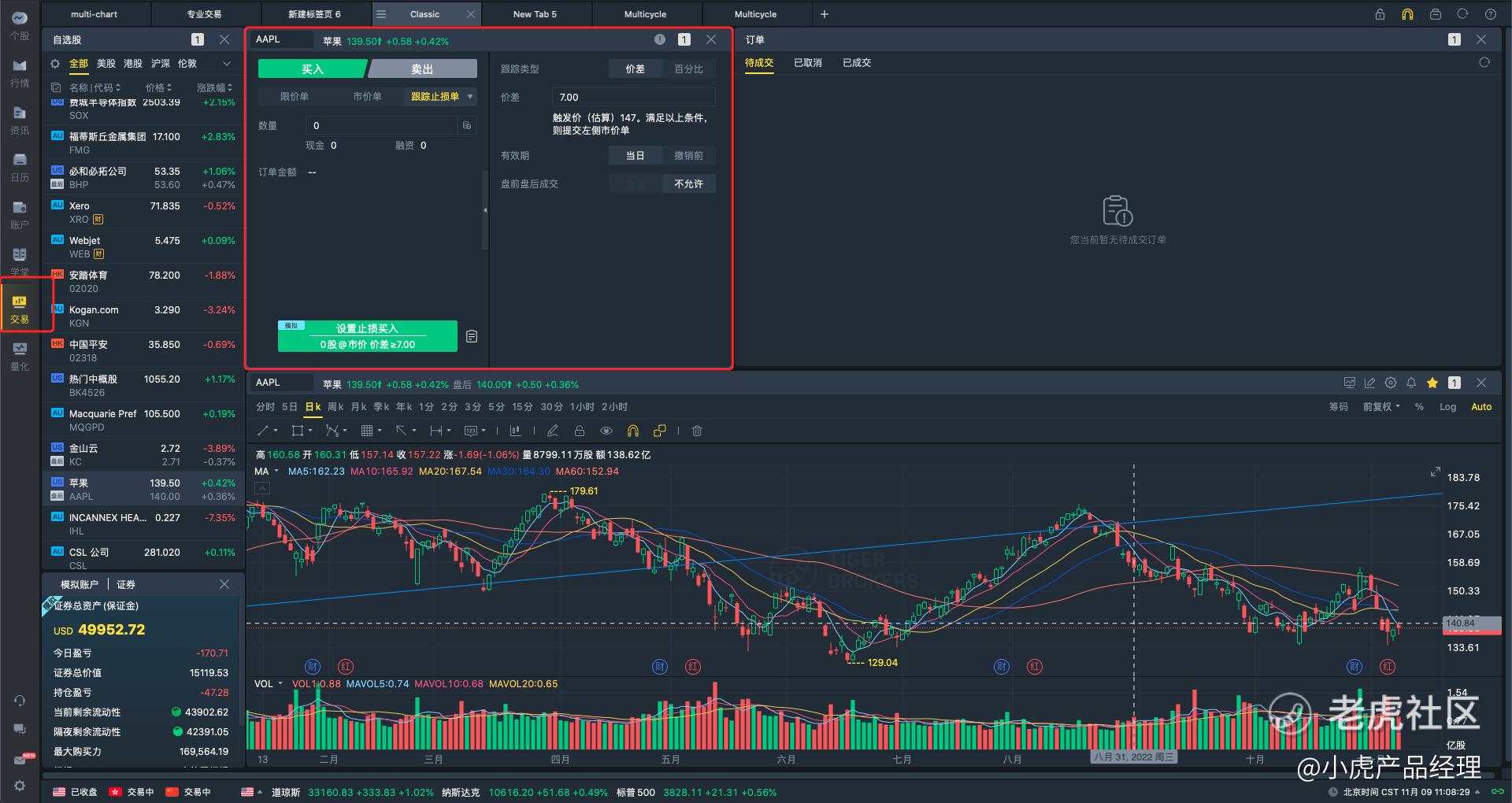Click the 卖出 sell button
Screen dimensions: 1512x803
coord(423,69)
